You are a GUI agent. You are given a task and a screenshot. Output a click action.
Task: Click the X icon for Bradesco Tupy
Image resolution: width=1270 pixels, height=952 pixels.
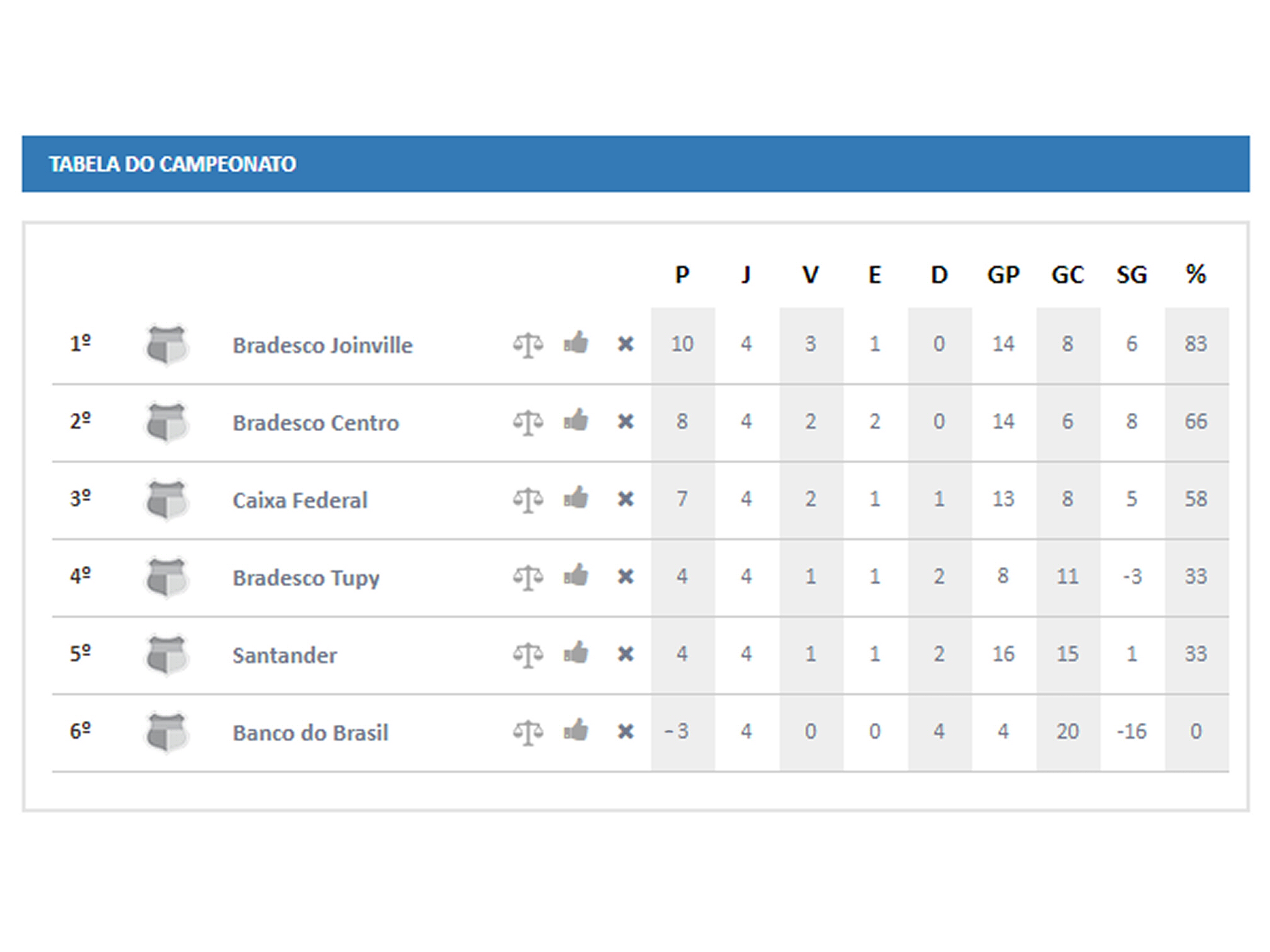[x=625, y=577]
